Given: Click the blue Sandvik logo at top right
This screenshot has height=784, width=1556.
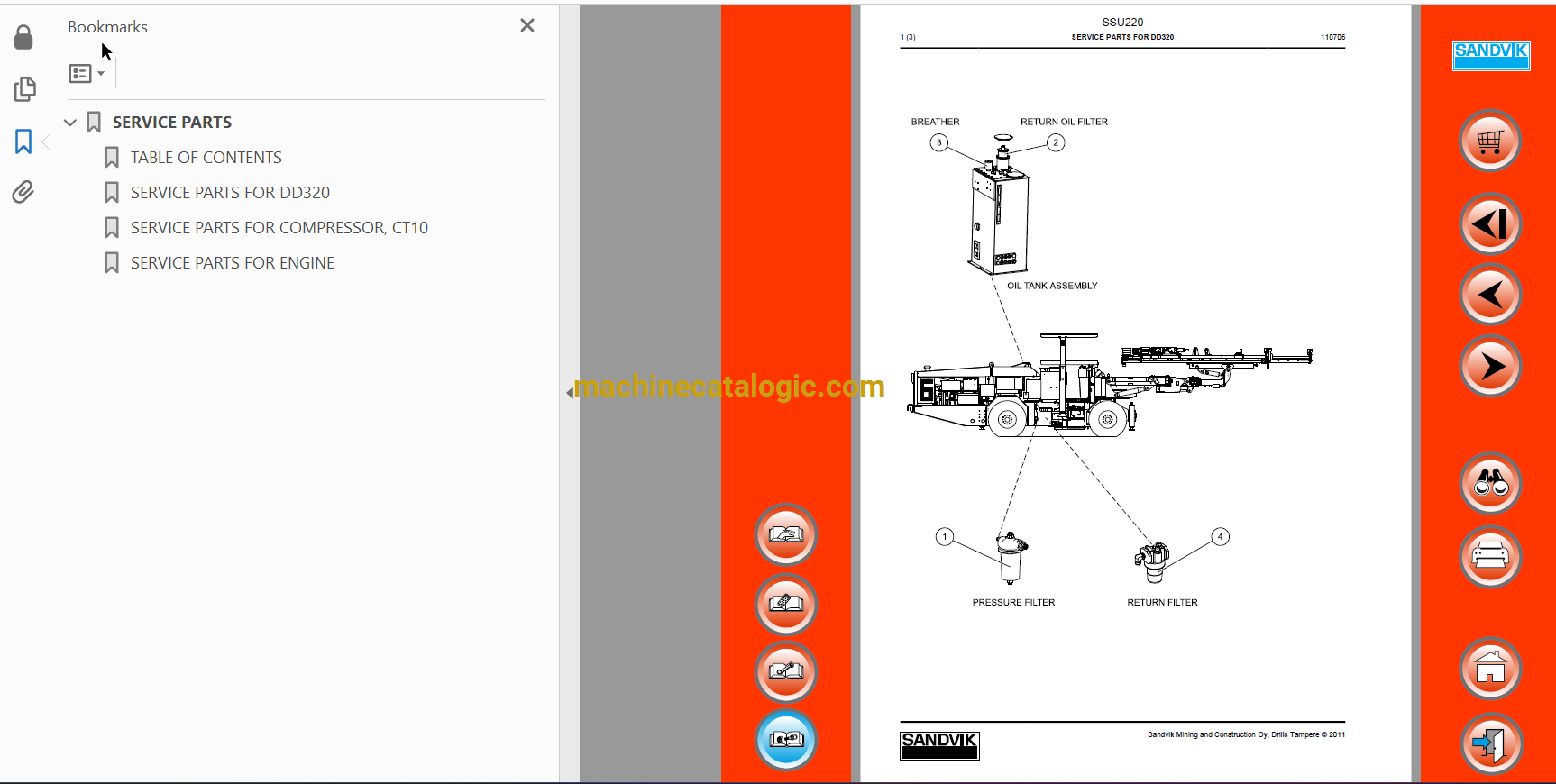Looking at the screenshot, I should (1491, 56).
